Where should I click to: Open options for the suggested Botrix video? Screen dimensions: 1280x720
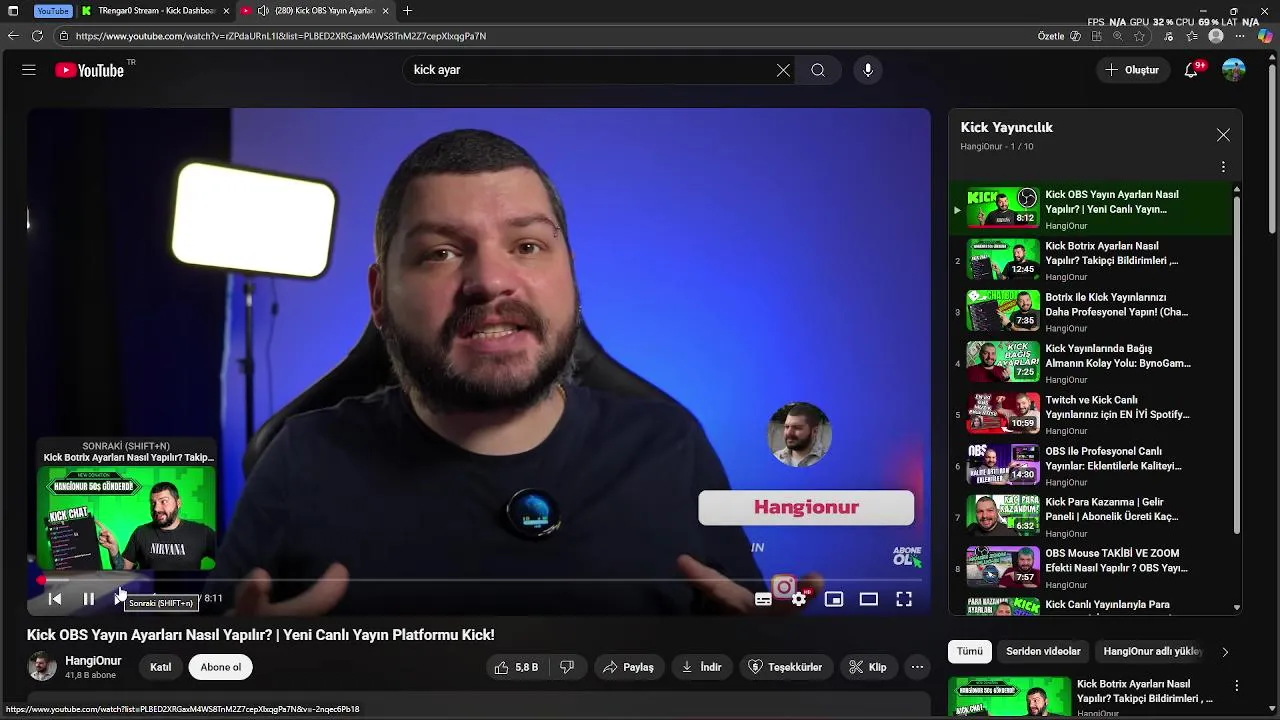pyautogui.click(x=1237, y=686)
